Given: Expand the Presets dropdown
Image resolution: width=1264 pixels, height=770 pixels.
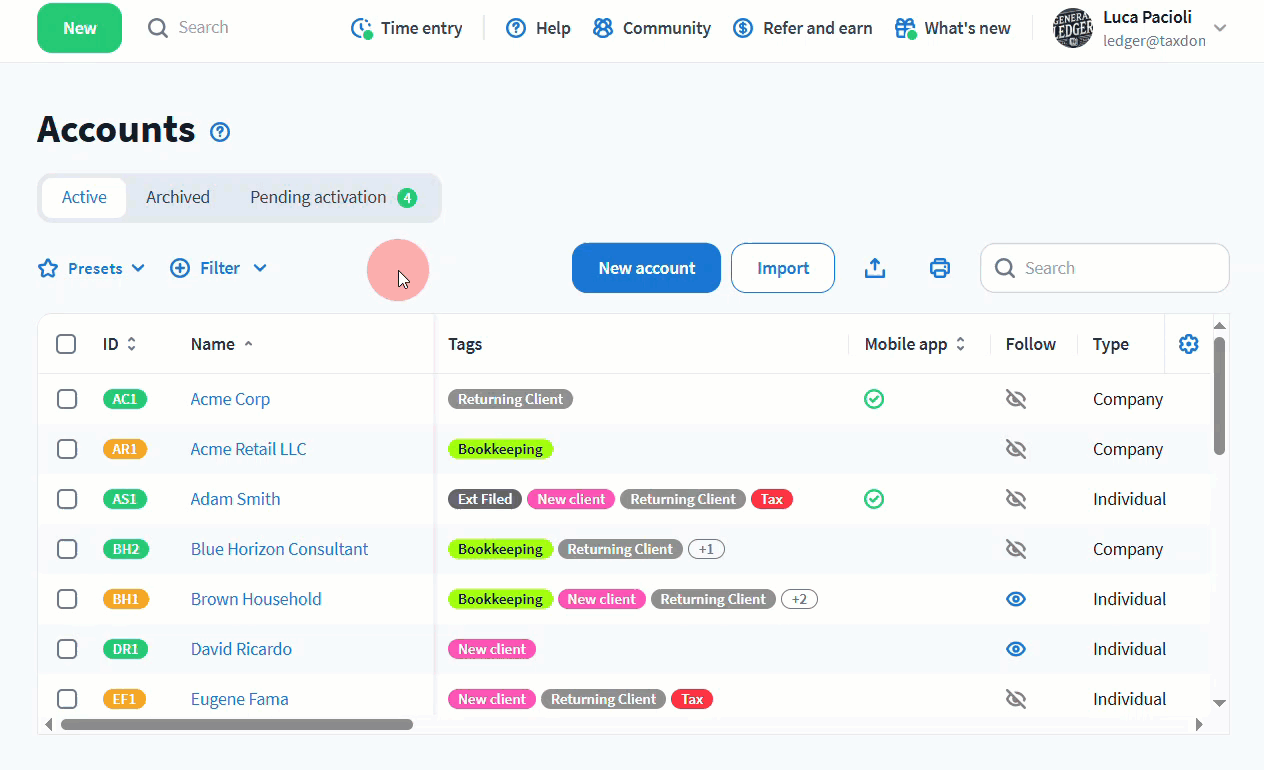Looking at the screenshot, I should point(92,268).
